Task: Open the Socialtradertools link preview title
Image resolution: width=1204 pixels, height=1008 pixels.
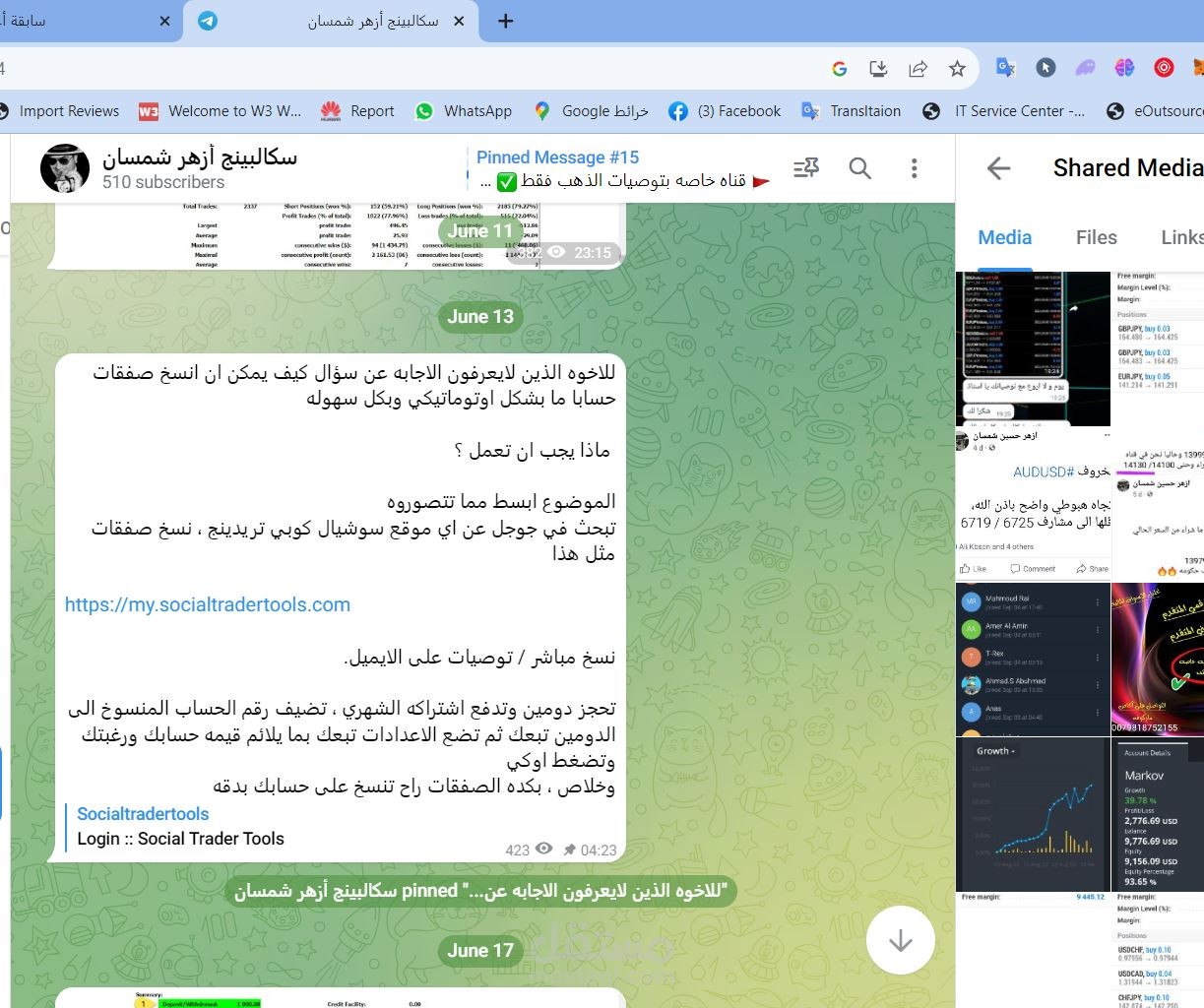Action: (144, 814)
